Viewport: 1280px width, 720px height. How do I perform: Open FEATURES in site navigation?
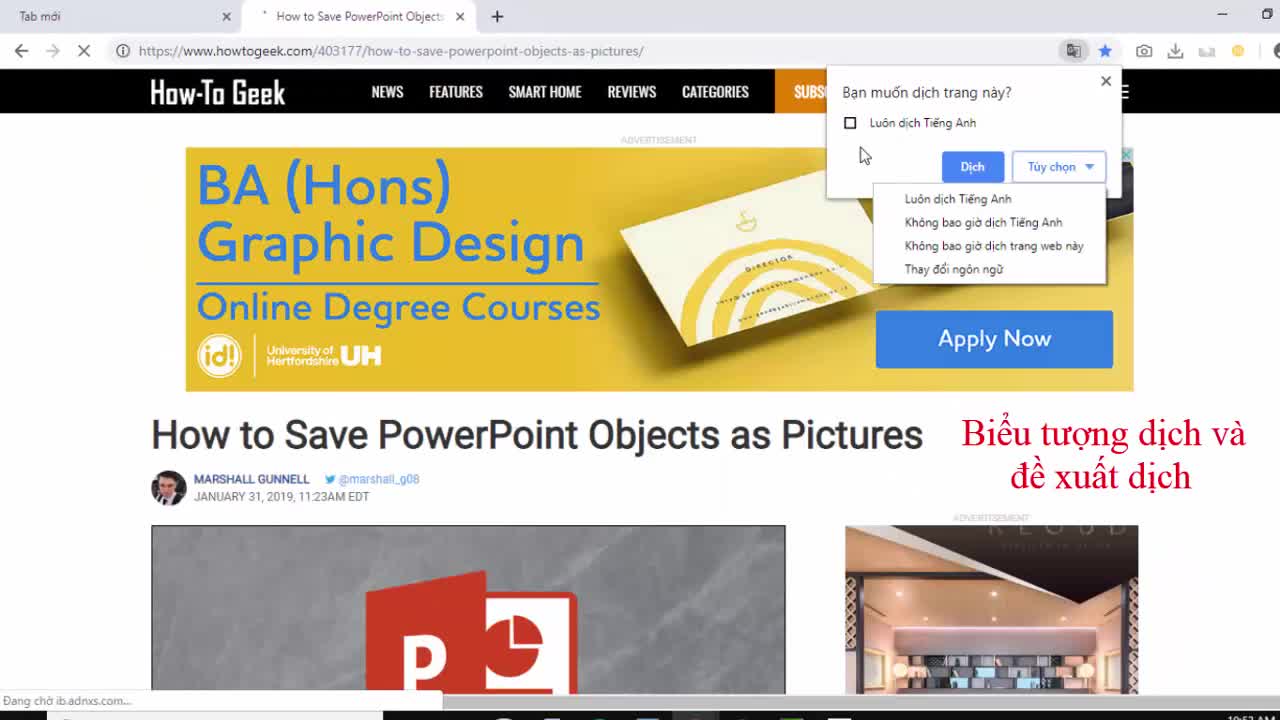[x=456, y=92]
